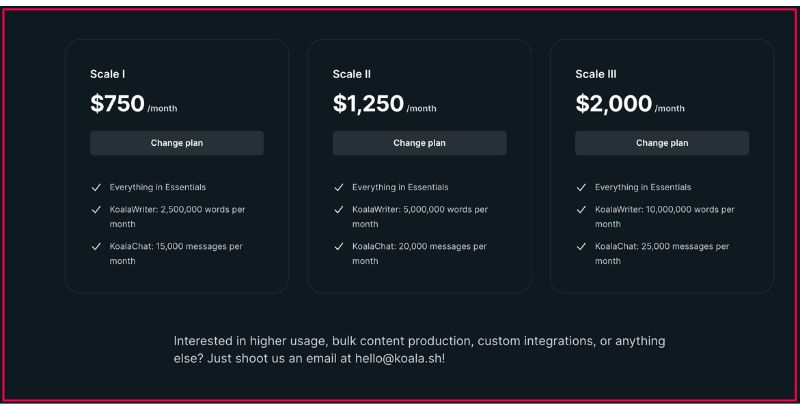Click checkmark next to KoalaChat 25,000 messages
Viewport: 800px width, 410px height.
point(581,246)
